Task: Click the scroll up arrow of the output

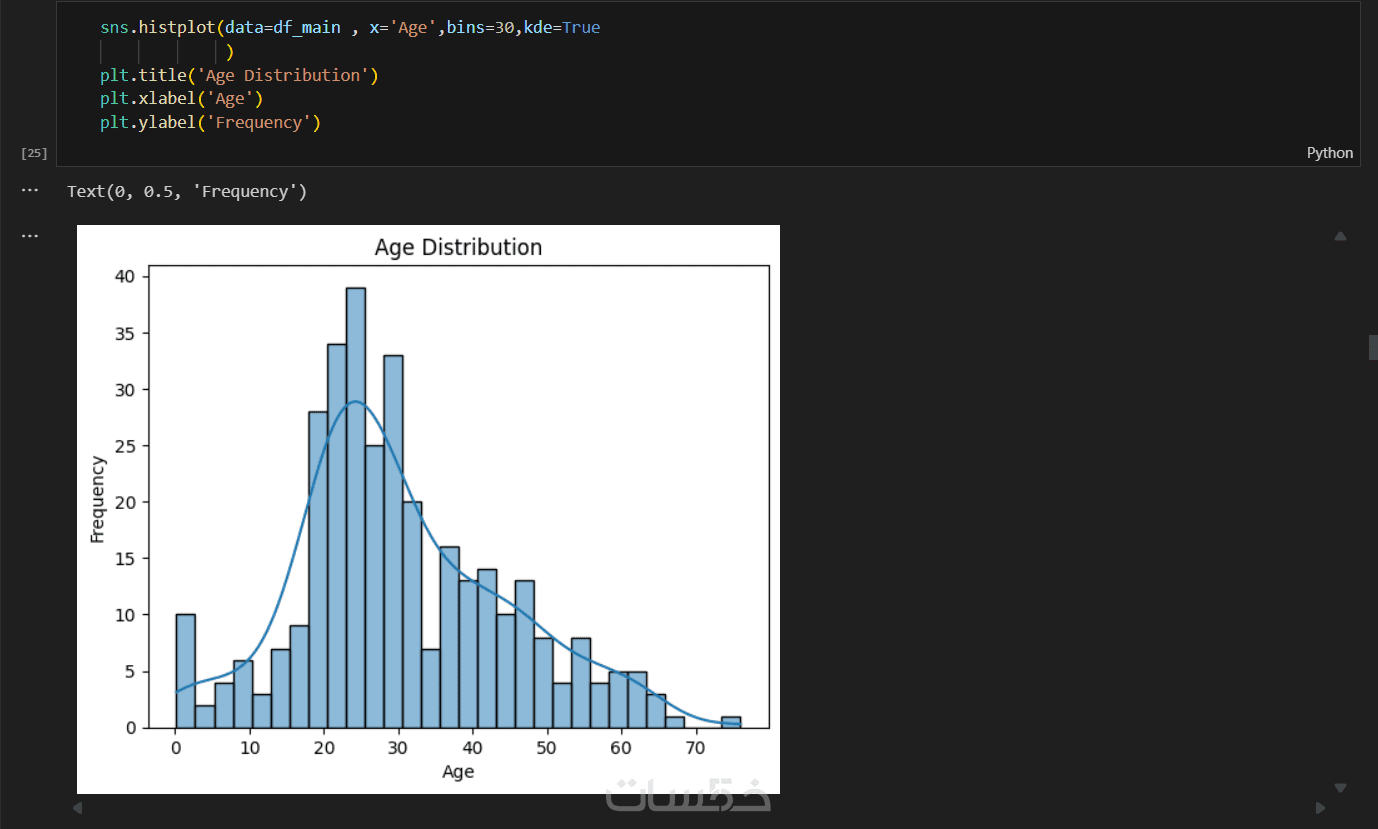Action: (1340, 237)
